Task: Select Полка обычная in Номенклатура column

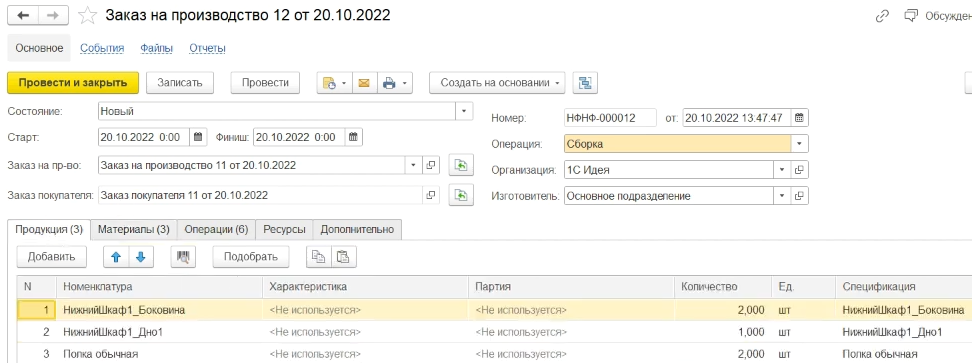Action: point(100,354)
